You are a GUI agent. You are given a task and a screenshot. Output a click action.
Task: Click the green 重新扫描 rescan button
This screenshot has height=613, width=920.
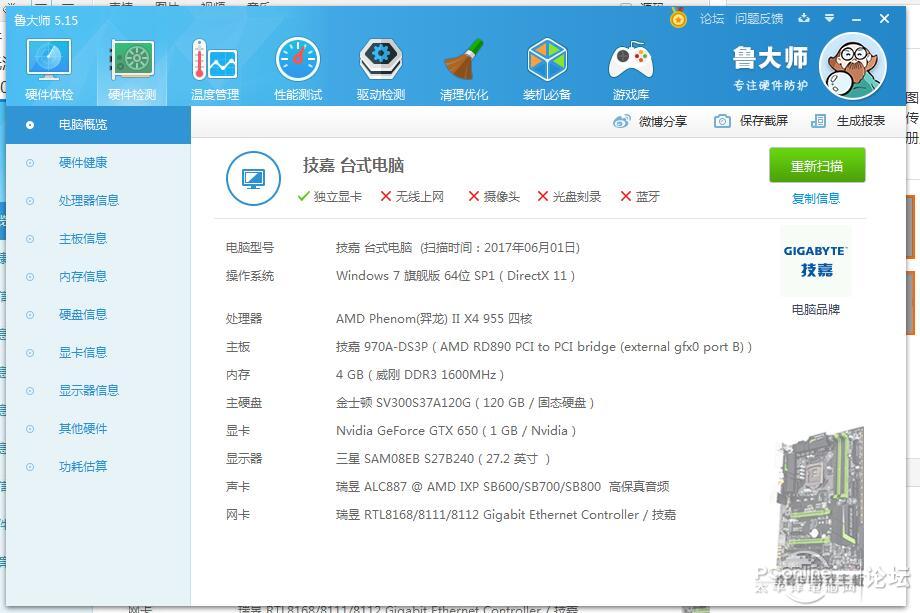pos(817,166)
